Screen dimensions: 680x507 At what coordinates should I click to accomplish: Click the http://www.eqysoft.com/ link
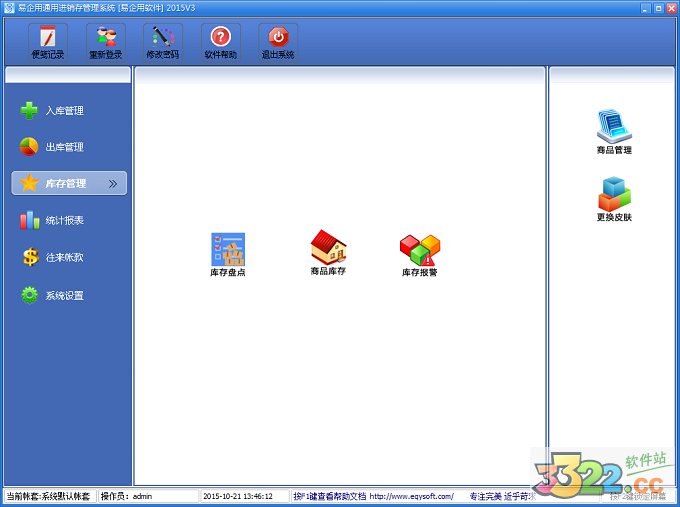click(412, 496)
